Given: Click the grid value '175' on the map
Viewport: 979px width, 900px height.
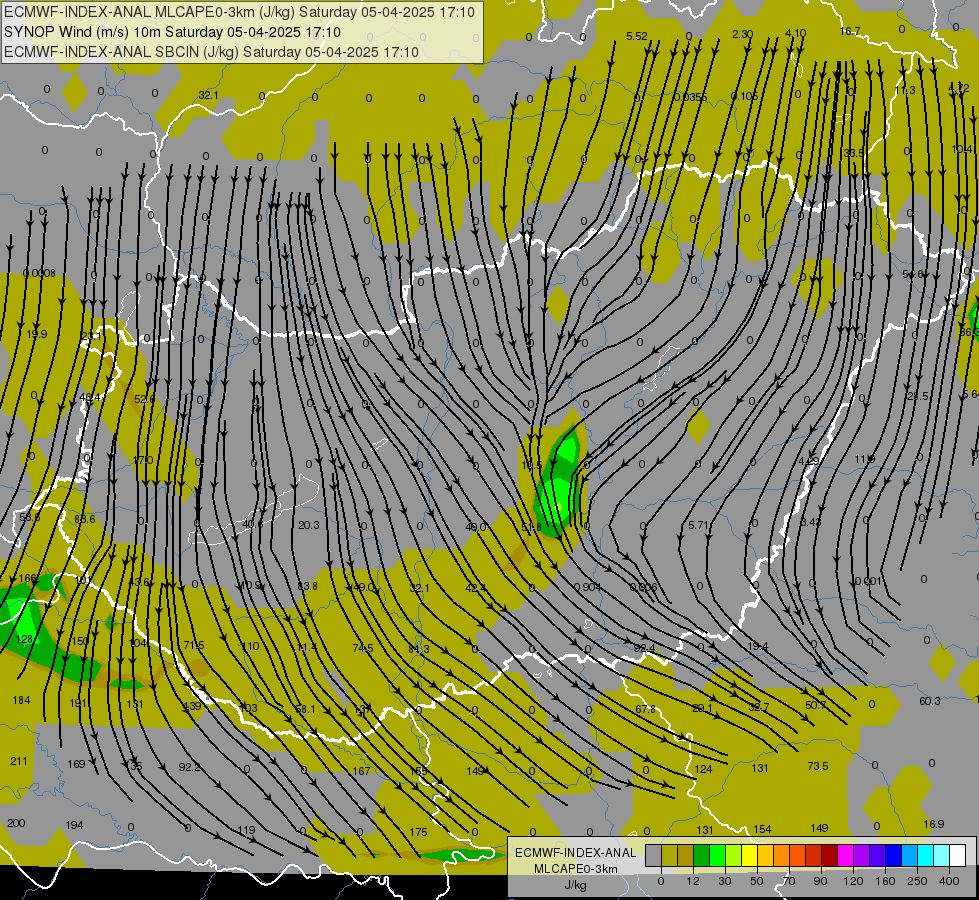Looking at the screenshot, I should pyautogui.click(x=419, y=832).
